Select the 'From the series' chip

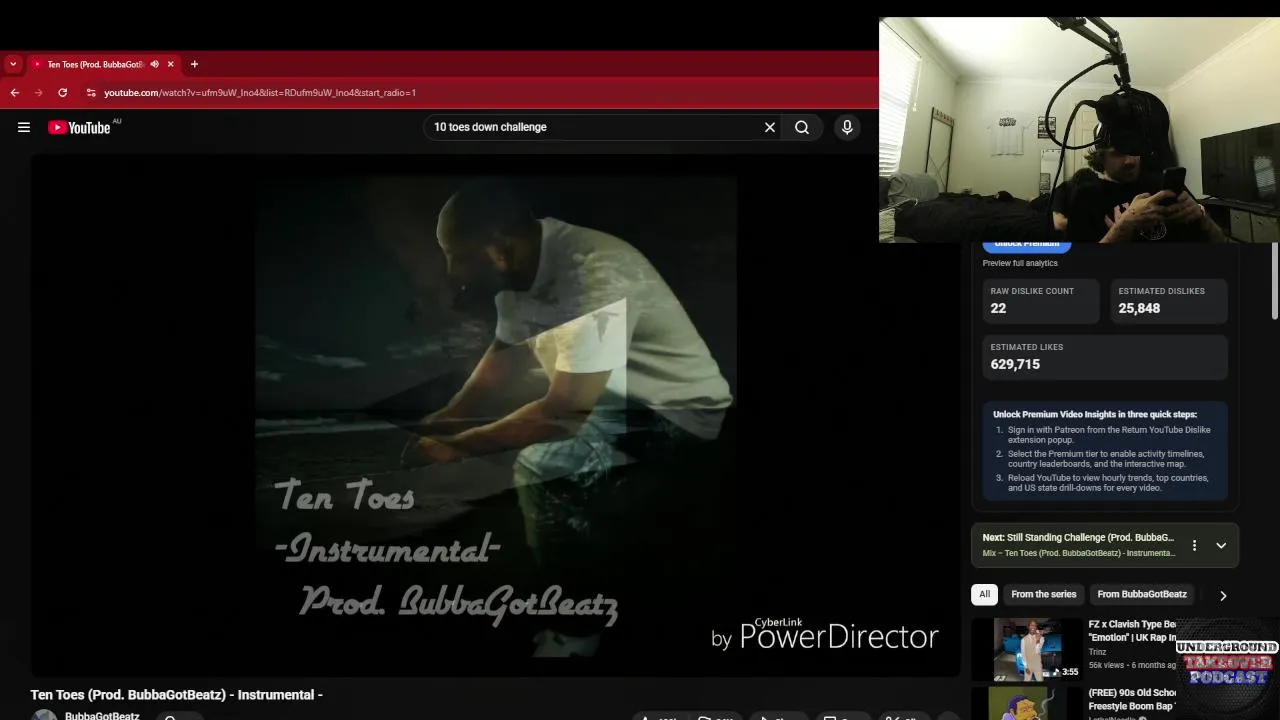(x=1044, y=594)
